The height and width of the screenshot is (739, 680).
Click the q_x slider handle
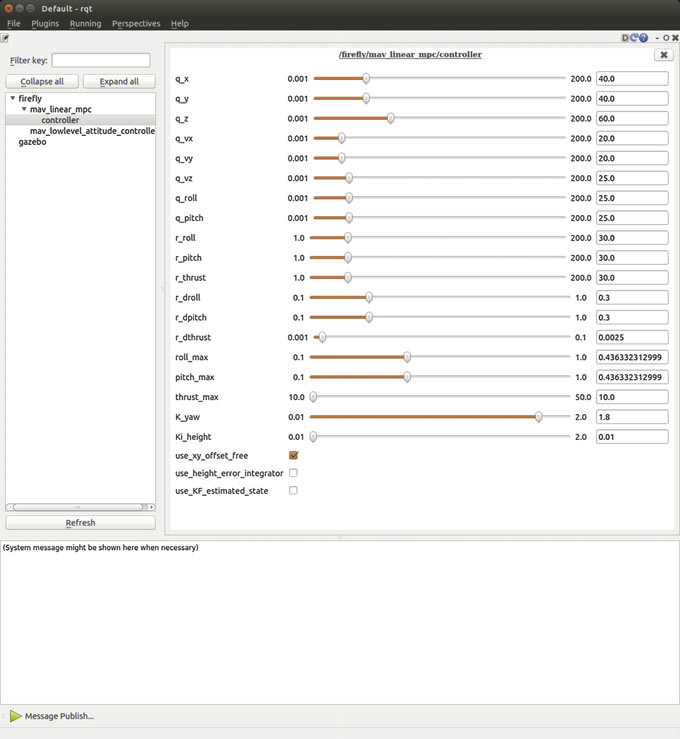tap(366, 78)
